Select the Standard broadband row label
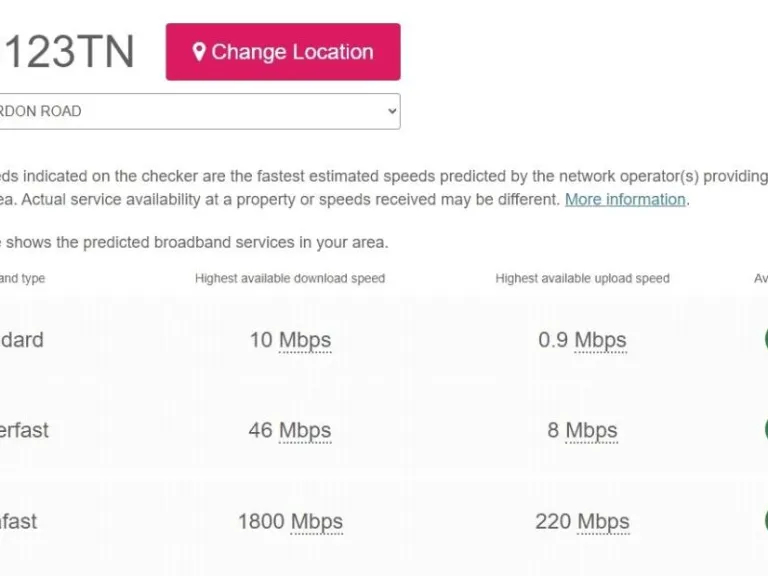Viewport: 768px width, 576px height. [x=22, y=340]
